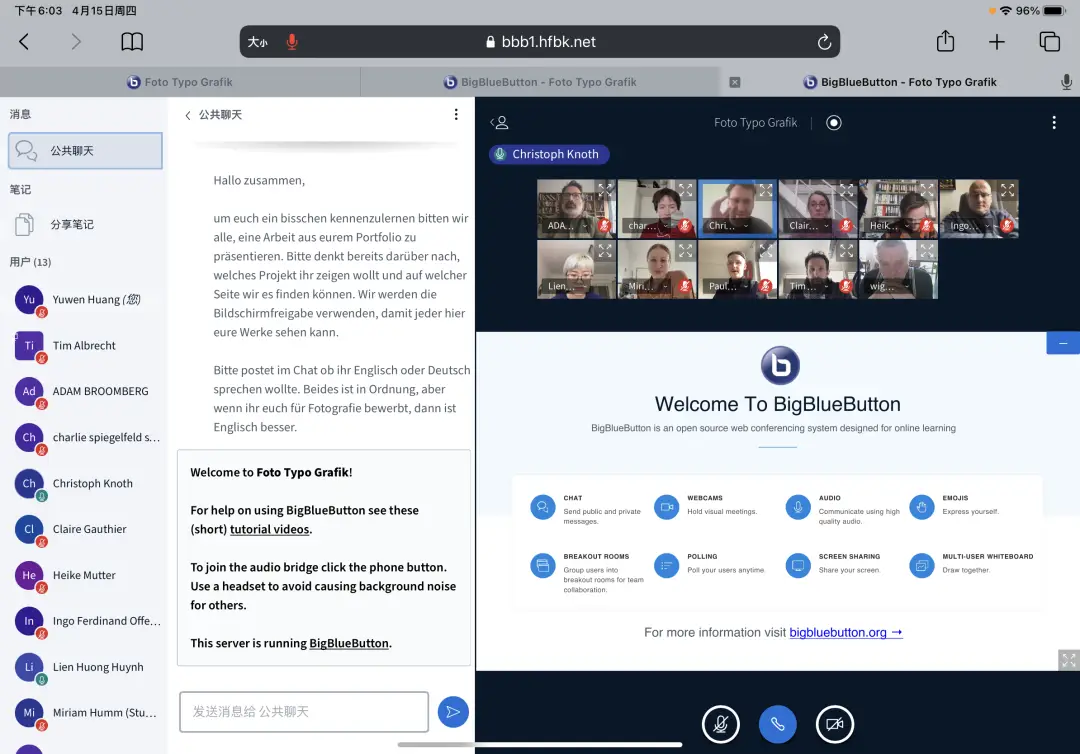Click the bbb1.hfbk.net address bar
Image resolution: width=1080 pixels, height=754 pixels.
[540, 42]
